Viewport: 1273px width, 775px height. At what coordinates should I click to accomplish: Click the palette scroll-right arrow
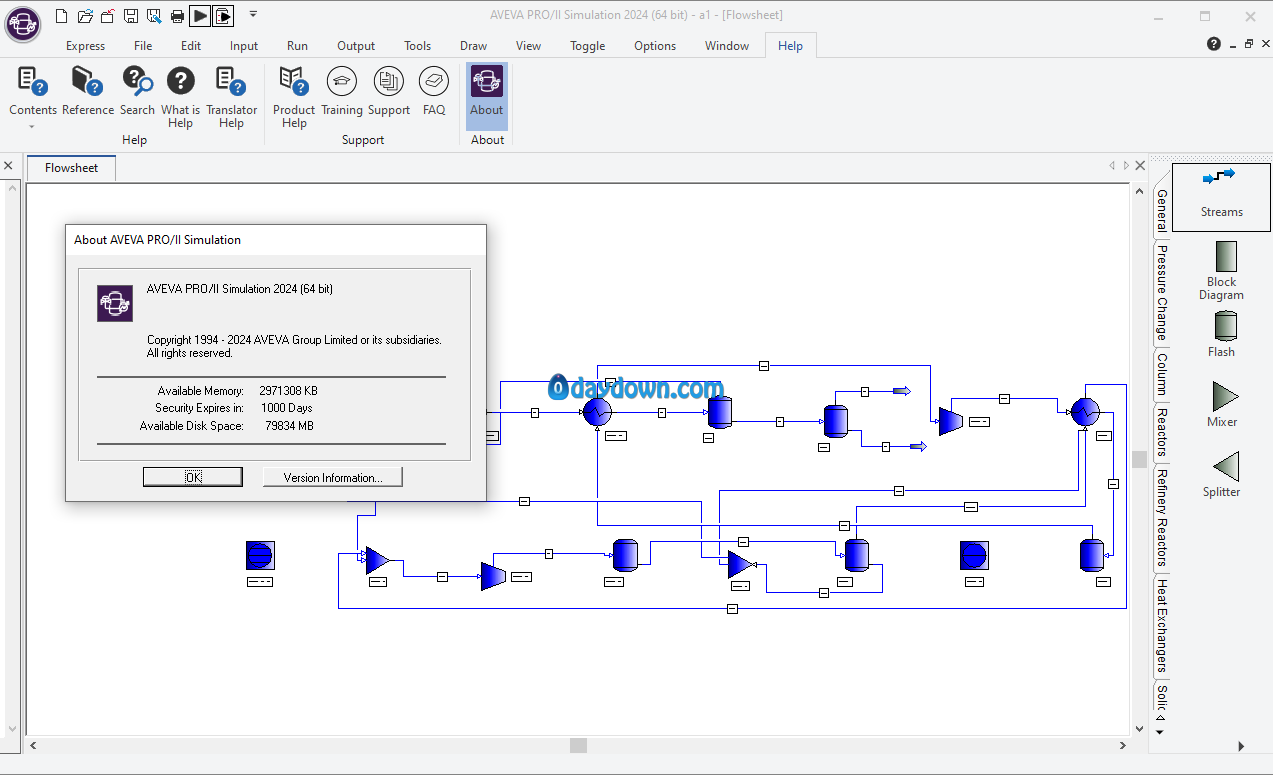pos(1241,746)
